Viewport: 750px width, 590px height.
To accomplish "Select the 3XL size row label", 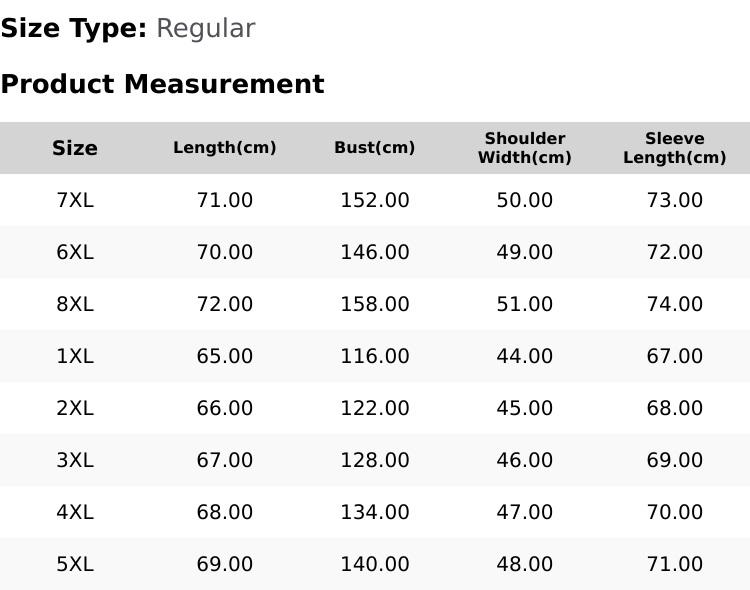I will [75, 460].
